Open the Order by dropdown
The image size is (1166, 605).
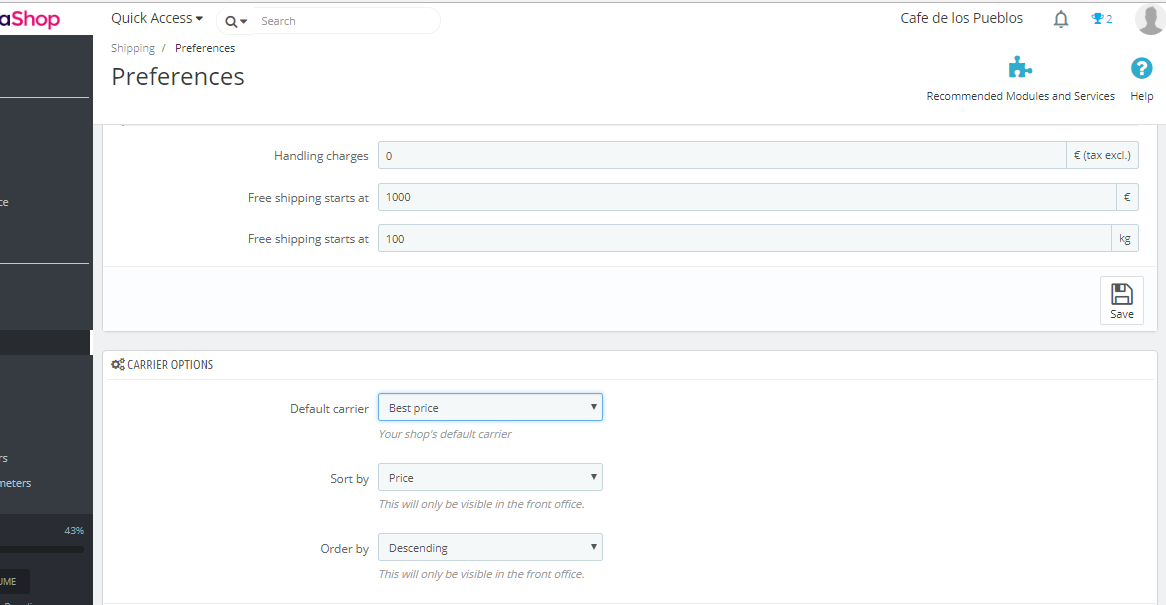pyautogui.click(x=490, y=548)
